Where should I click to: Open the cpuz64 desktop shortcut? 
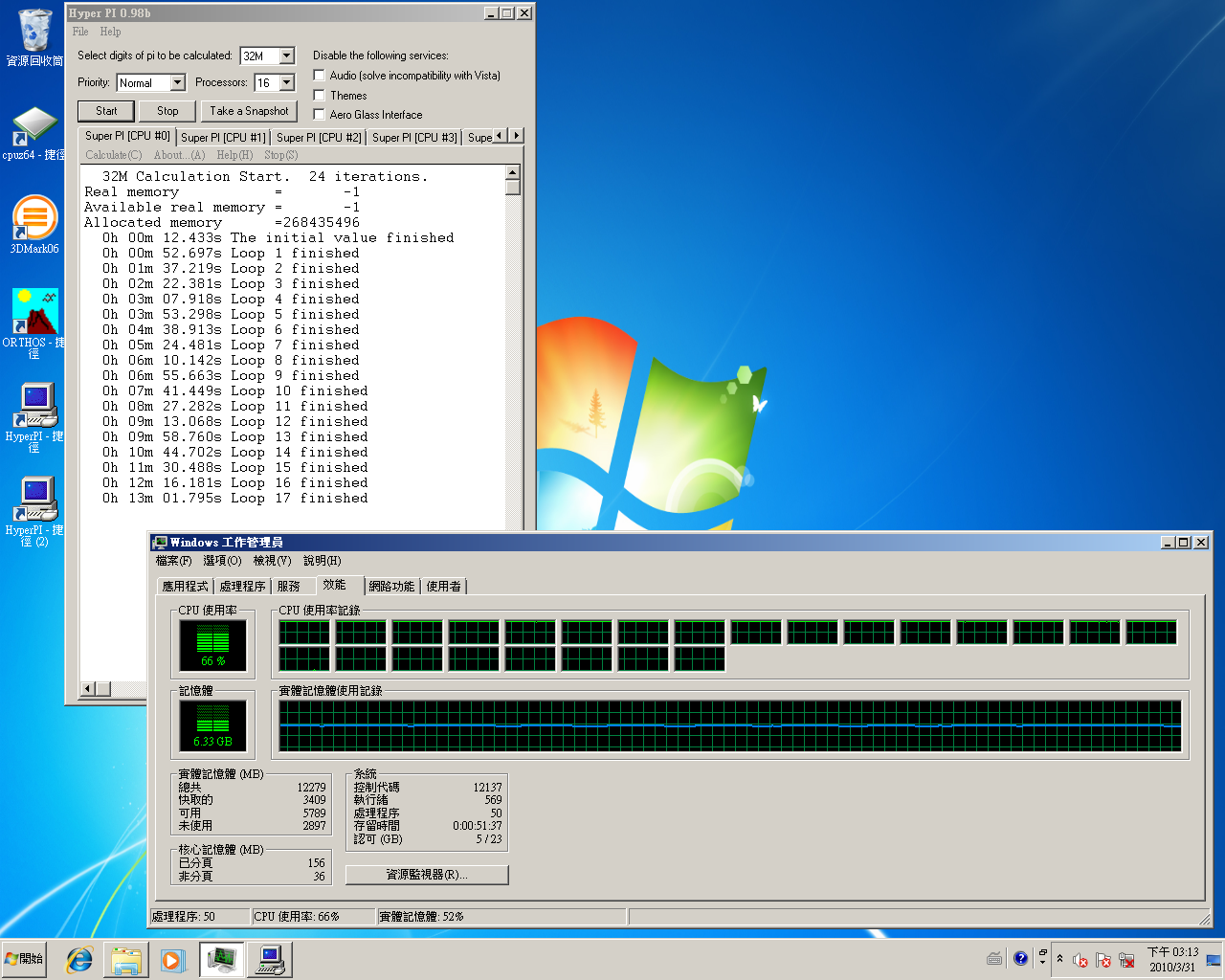(x=33, y=134)
